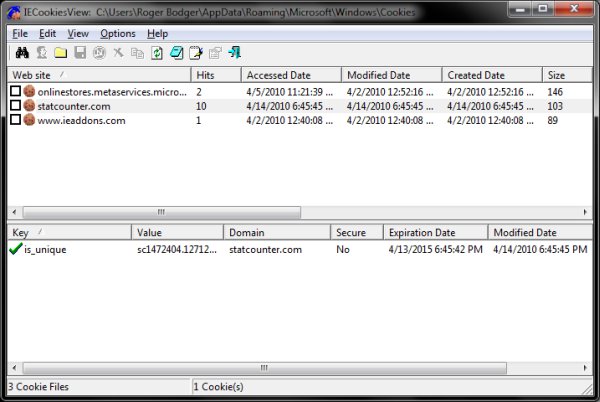Click lower pane scrollbar right arrow
600x402 pixels.
(585, 368)
